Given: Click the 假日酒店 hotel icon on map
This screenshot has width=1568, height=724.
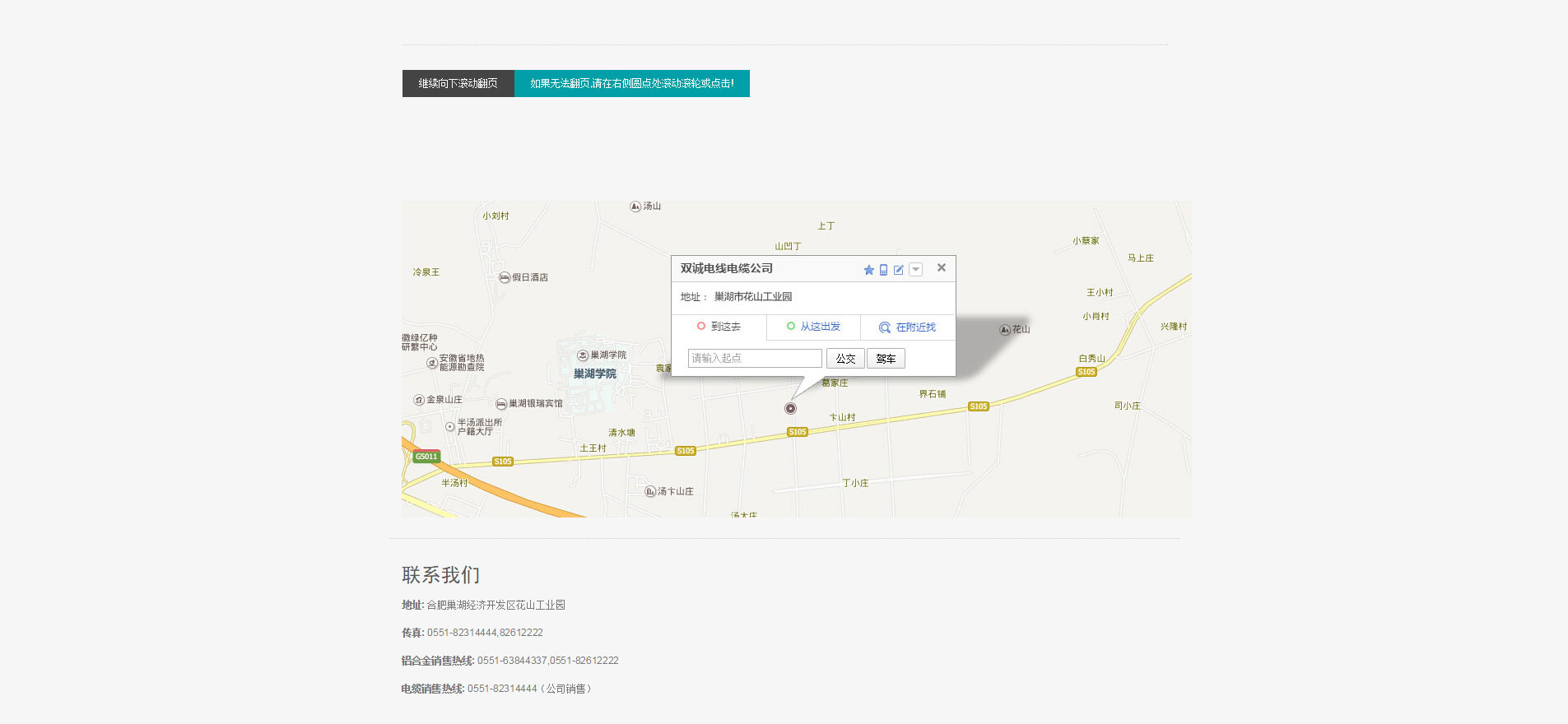Looking at the screenshot, I should tap(505, 278).
